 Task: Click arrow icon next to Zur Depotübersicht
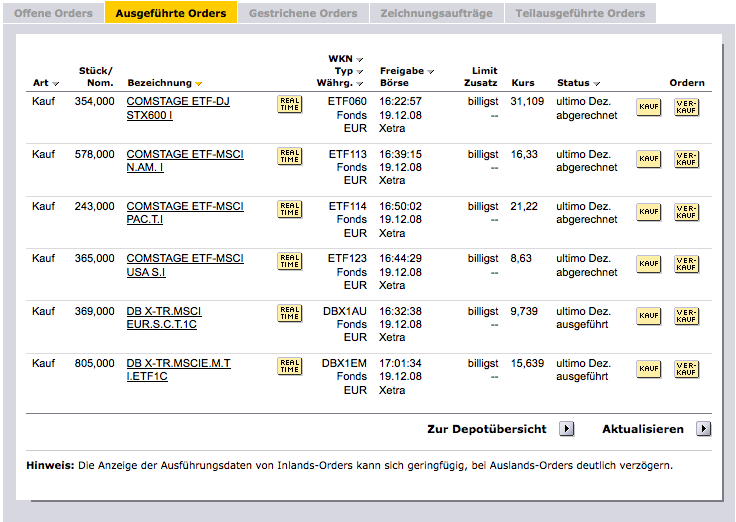pyautogui.click(x=567, y=429)
